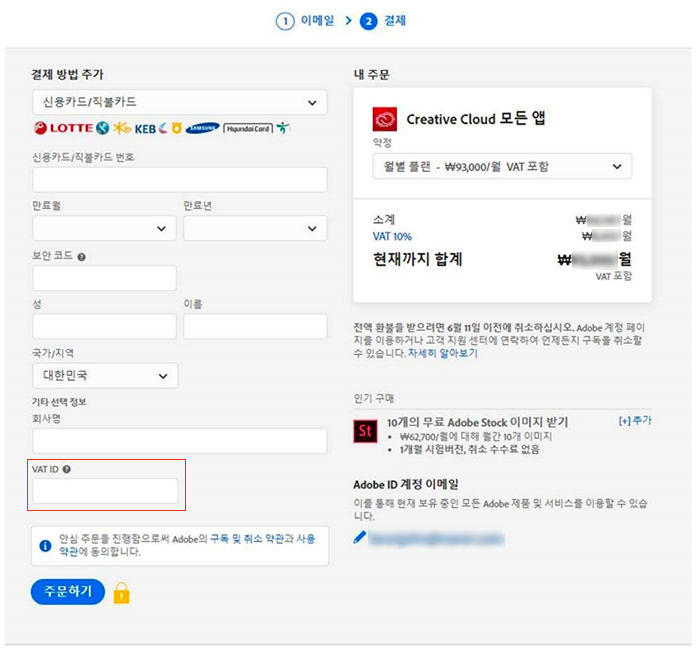Click the 10개의 무료 Adobe Stock 이미지 받기 text
This screenshot has height=649, width=700.
tap(477, 422)
